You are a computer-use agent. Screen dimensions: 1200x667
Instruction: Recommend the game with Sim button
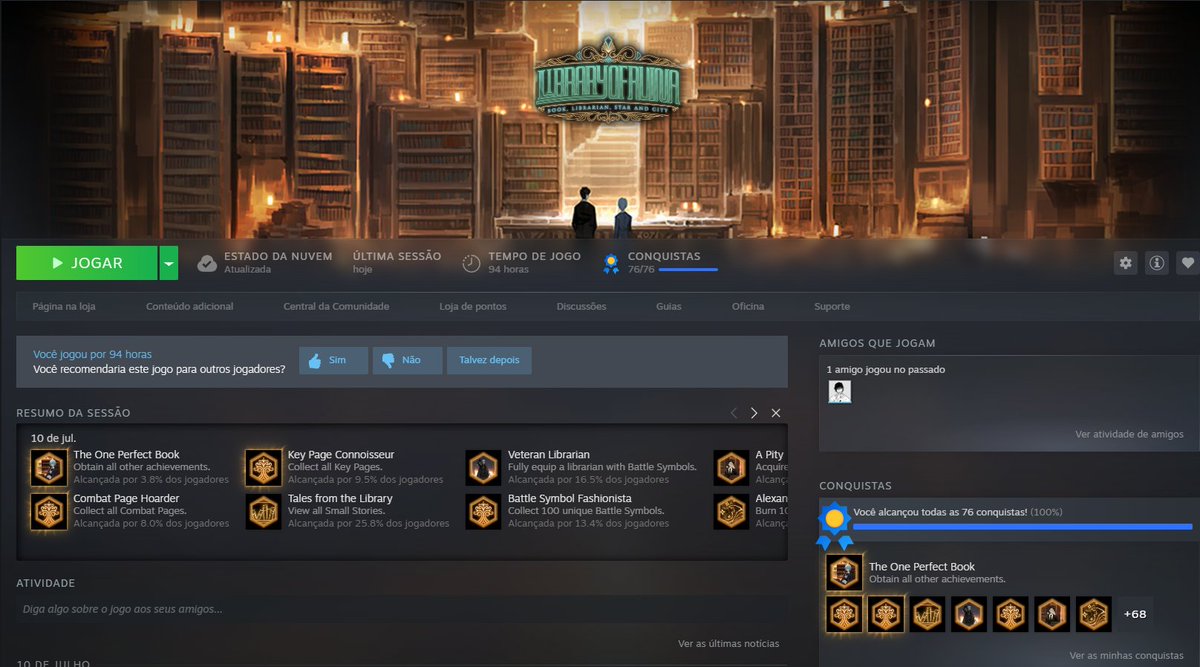click(x=333, y=360)
